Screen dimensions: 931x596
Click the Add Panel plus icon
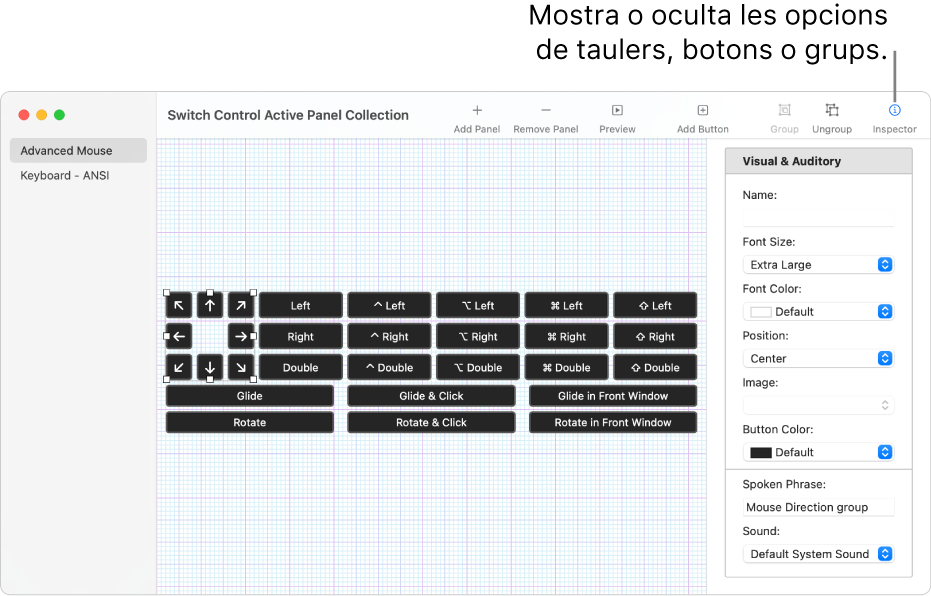point(477,110)
